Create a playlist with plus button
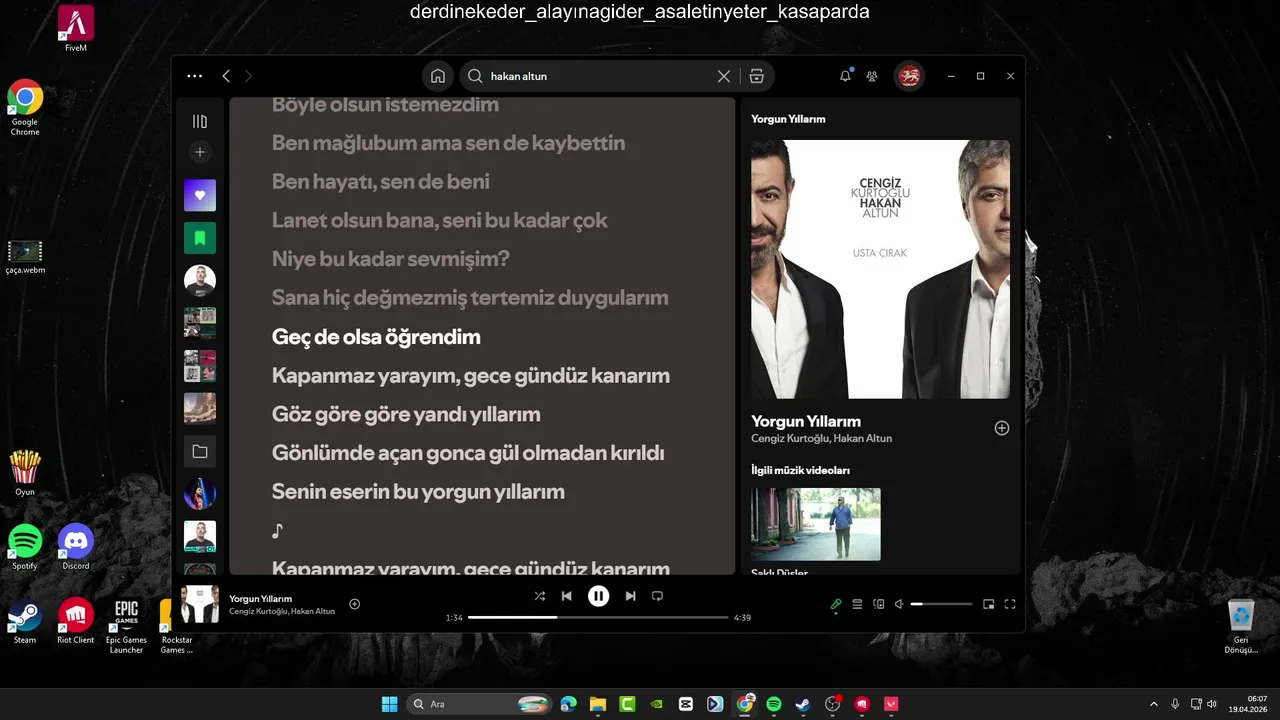 pos(200,152)
